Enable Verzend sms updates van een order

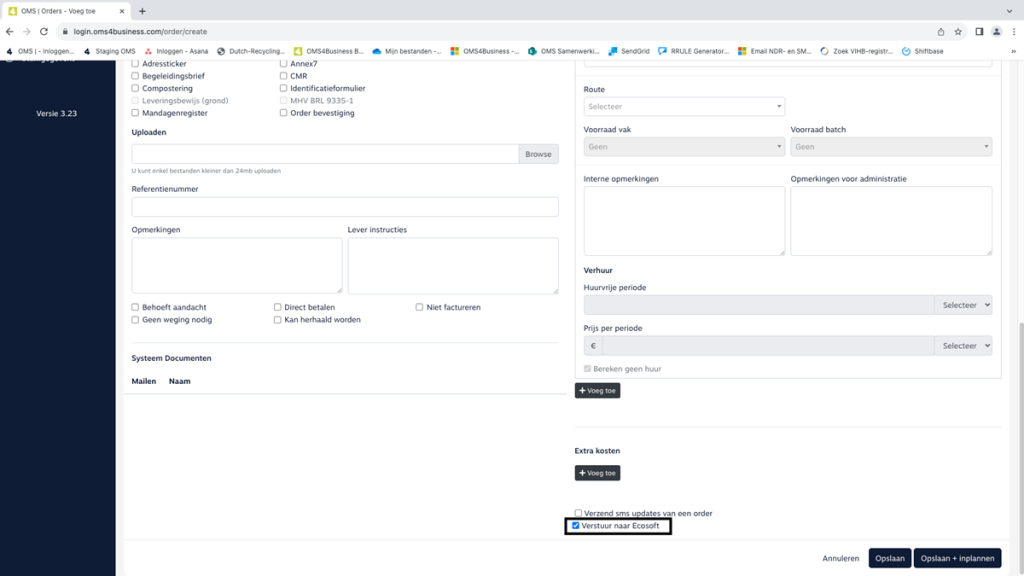point(578,513)
